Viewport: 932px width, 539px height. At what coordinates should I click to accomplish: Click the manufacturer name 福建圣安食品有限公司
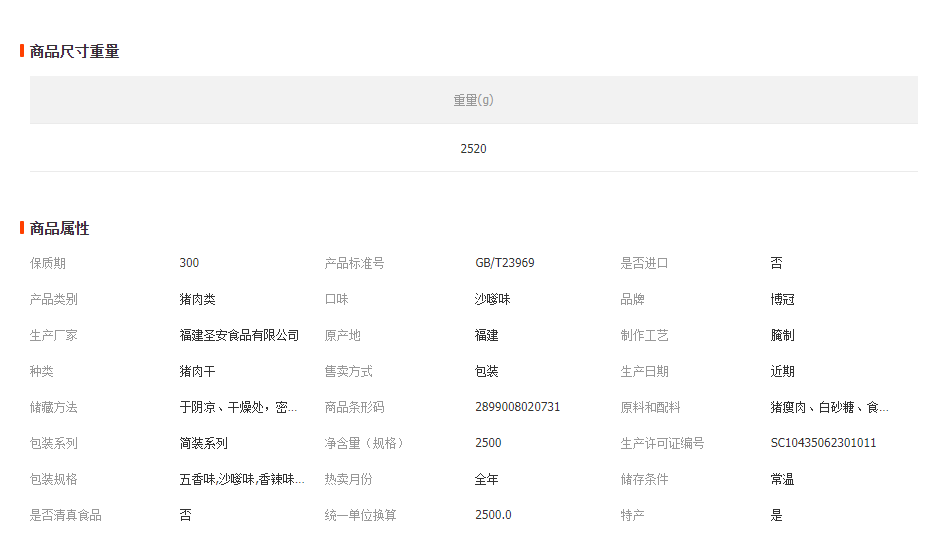[x=239, y=335]
